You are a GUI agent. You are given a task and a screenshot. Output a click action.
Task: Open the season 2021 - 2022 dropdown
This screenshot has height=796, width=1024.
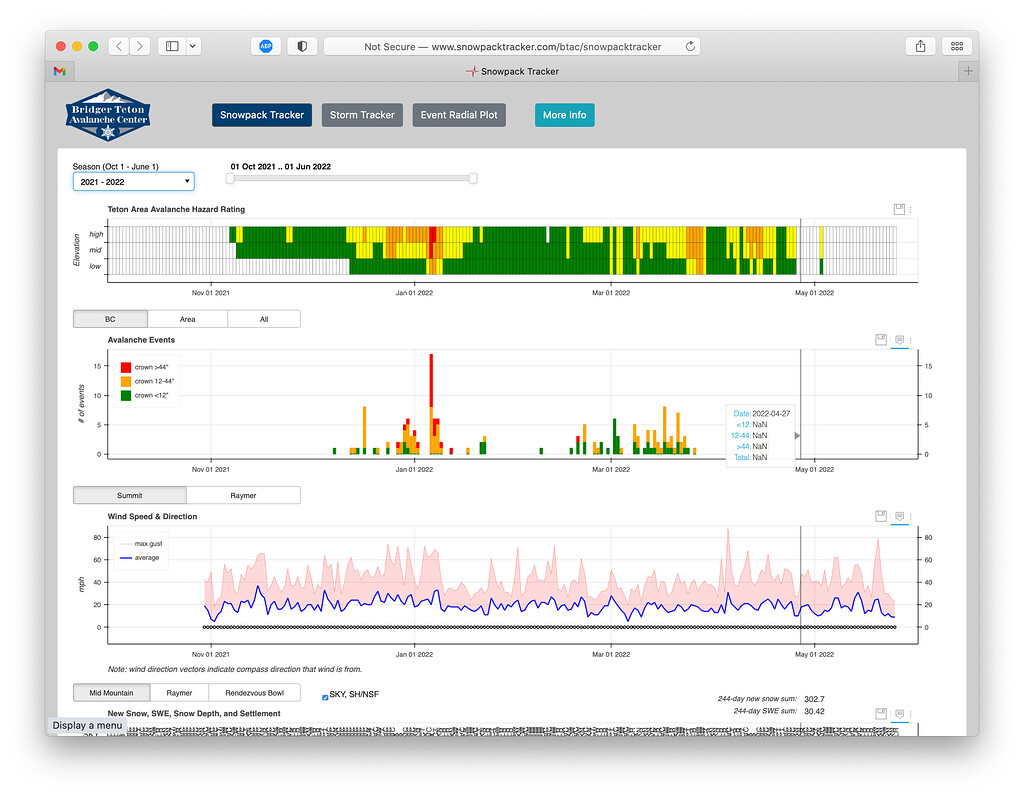coord(133,181)
